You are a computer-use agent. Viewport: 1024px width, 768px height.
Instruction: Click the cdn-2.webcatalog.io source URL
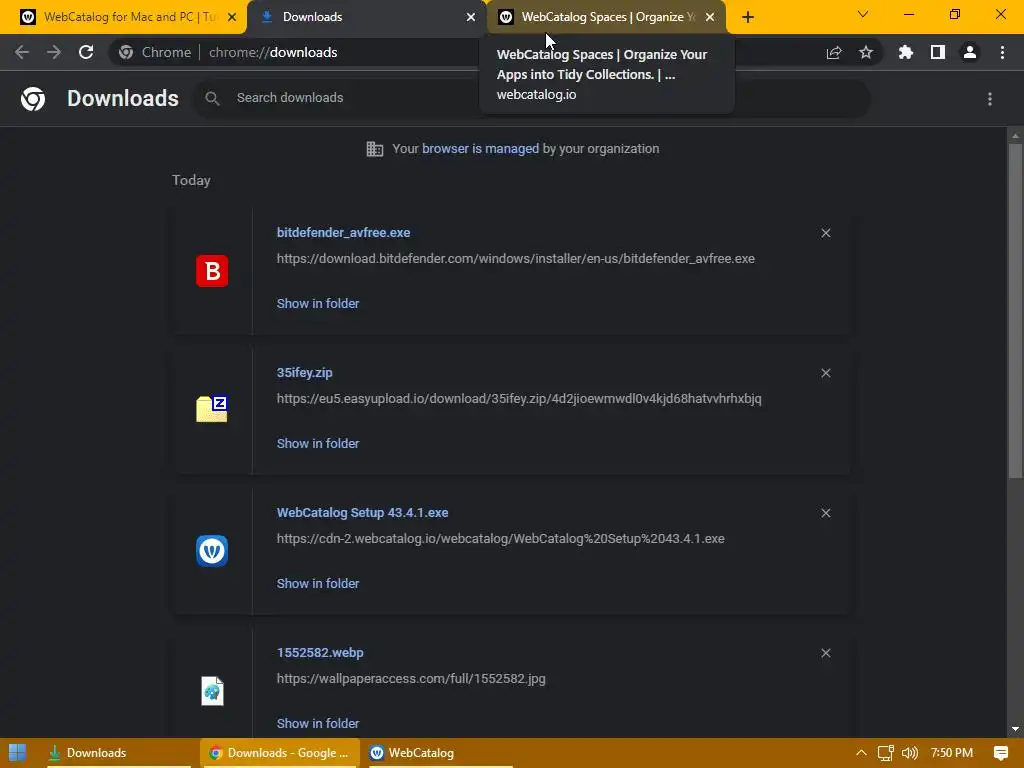pyautogui.click(x=501, y=539)
